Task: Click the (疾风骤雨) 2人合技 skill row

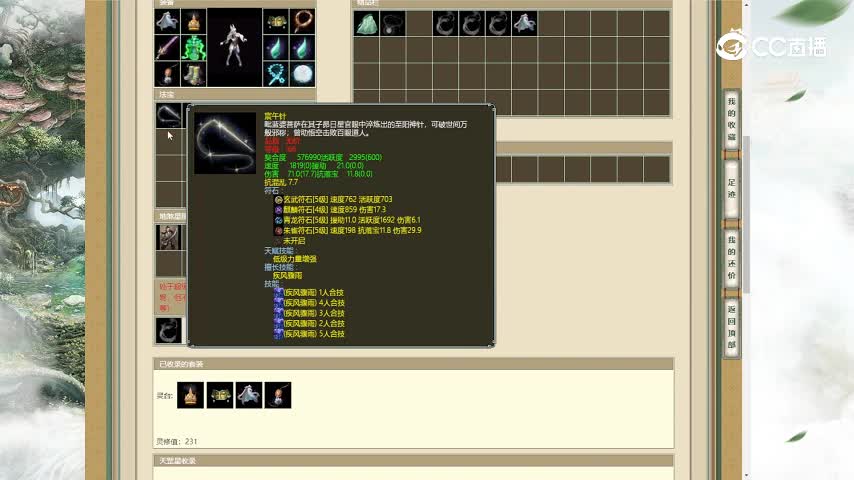Action: click(309, 324)
